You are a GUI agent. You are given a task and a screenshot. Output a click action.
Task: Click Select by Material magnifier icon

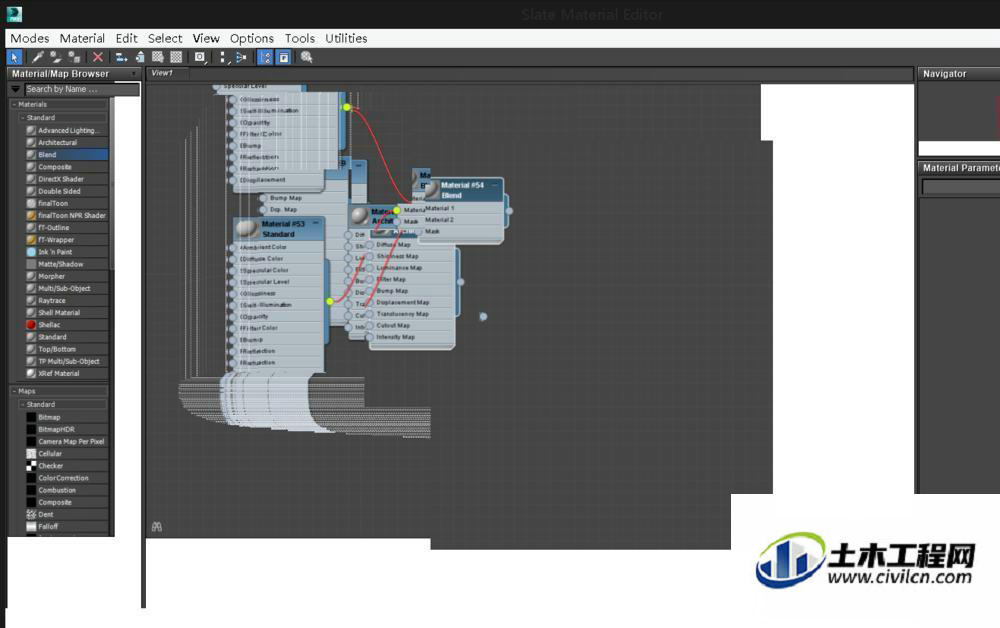pos(307,57)
